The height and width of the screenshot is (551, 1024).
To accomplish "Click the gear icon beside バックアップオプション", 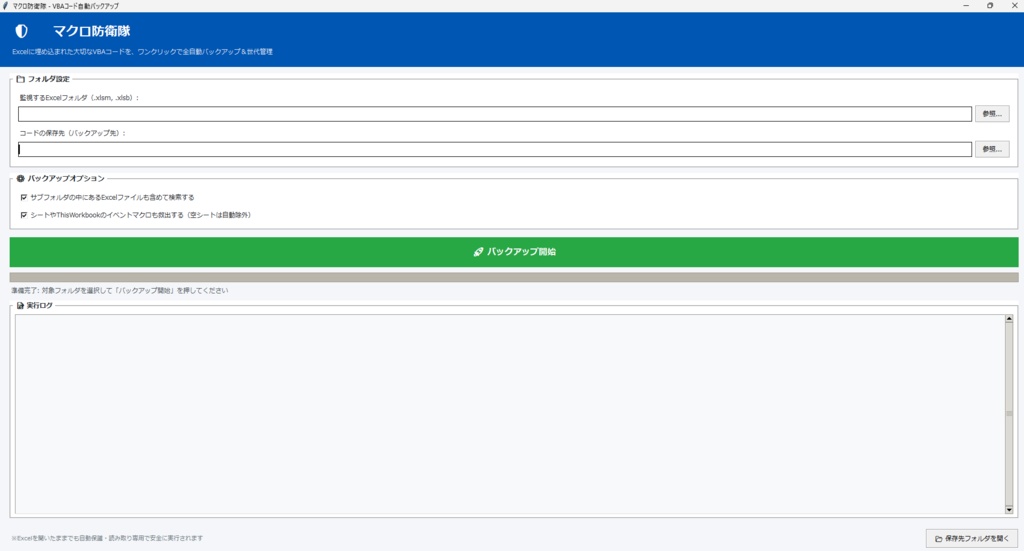I will coord(20,178).
